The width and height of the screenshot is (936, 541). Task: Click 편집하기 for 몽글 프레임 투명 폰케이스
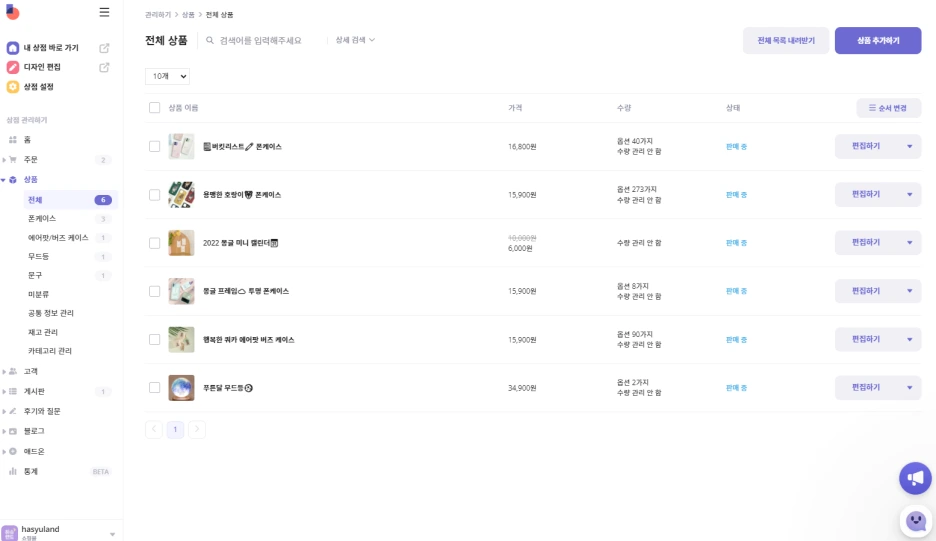tap(866, 291)
